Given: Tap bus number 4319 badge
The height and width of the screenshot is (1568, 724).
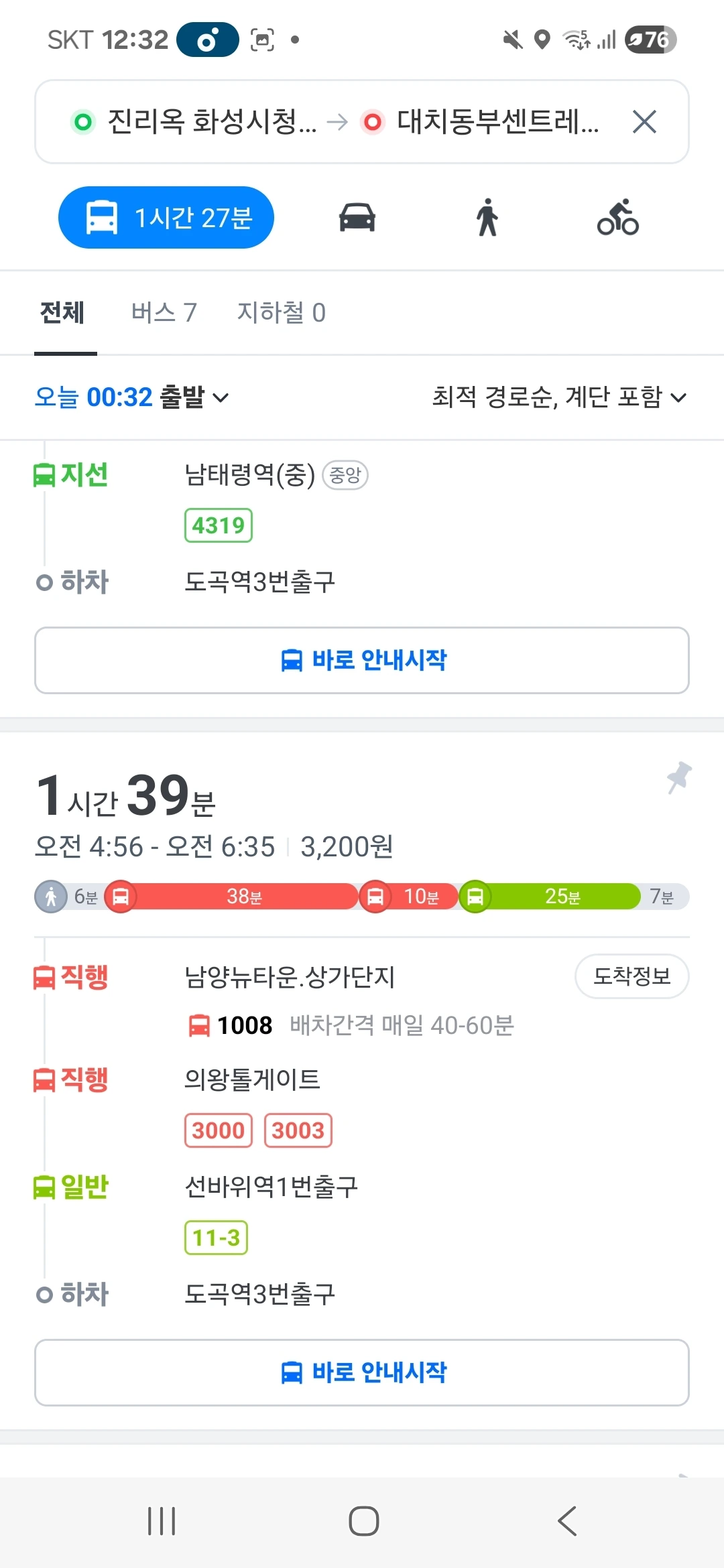Looking at the screenshot, I should click(x=219, y=525).
